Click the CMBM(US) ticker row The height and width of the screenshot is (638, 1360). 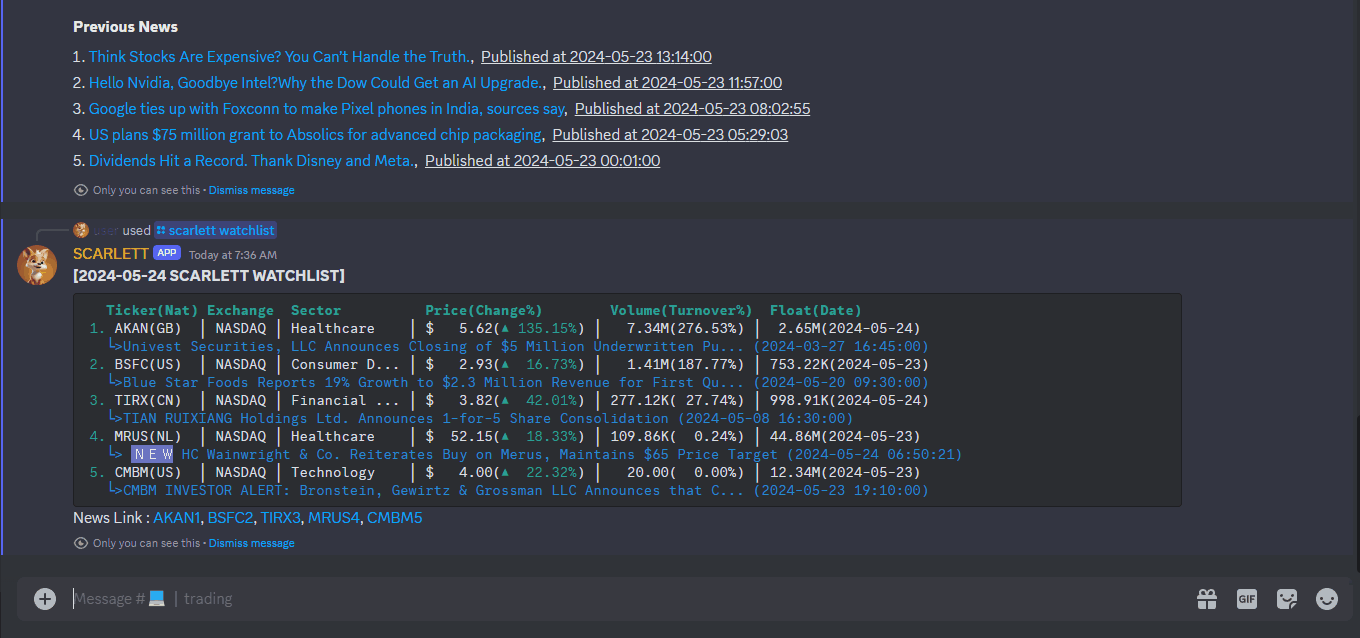point(505,472)
